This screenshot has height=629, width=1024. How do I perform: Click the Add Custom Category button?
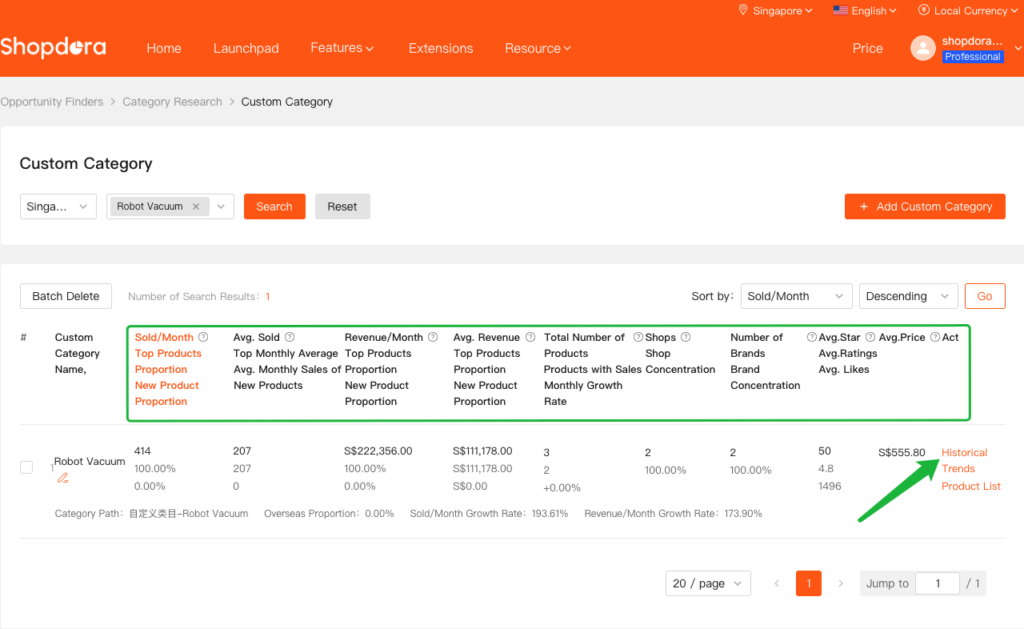point(924,207)
